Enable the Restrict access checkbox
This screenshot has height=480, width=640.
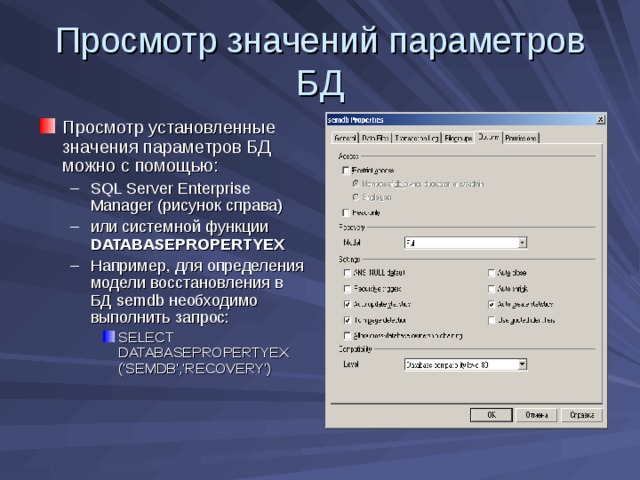[347, 171]
